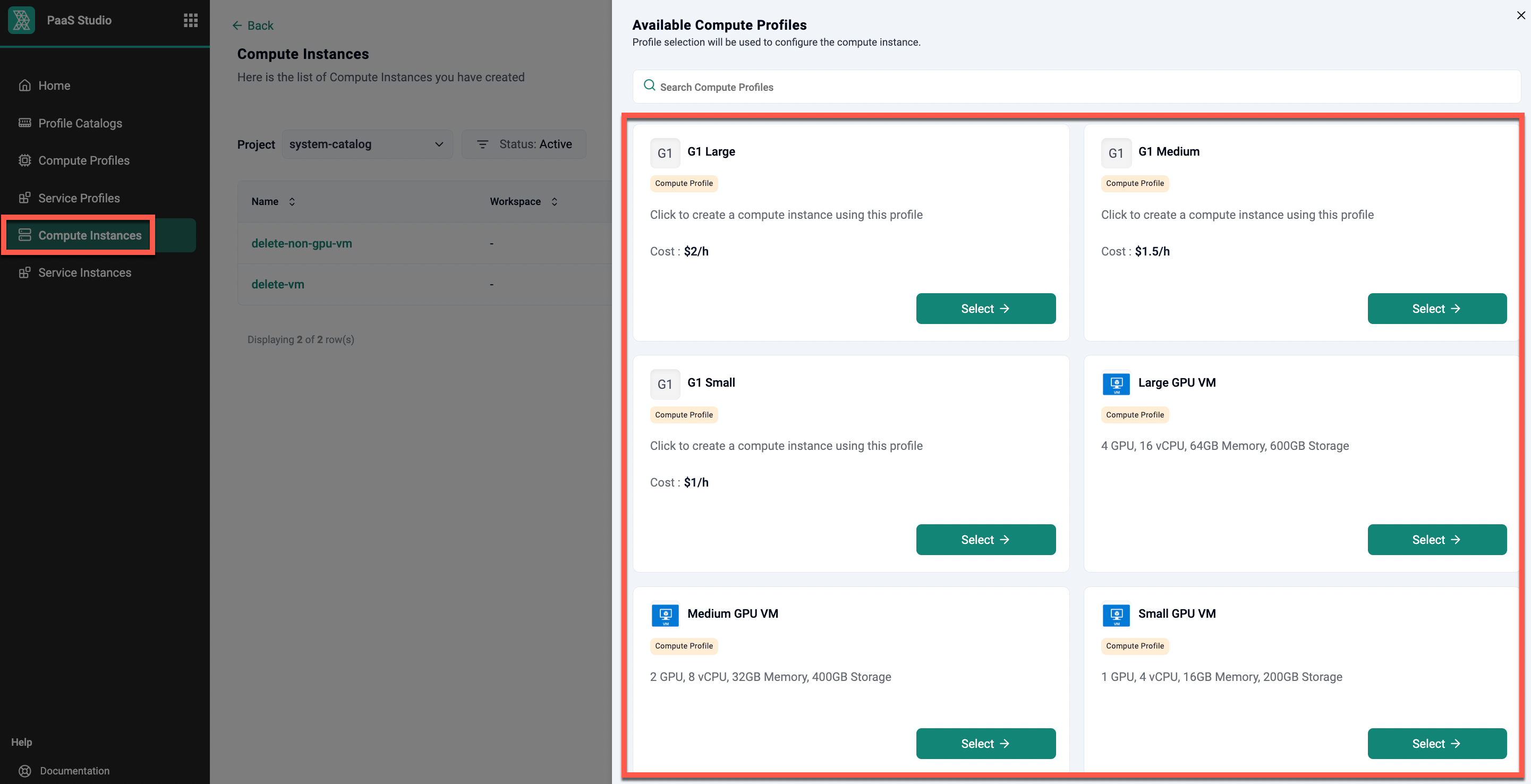1531x784 pixels.
Task: Click the G1 badge of G1 Medium
Action: [x=1116, y=154]
